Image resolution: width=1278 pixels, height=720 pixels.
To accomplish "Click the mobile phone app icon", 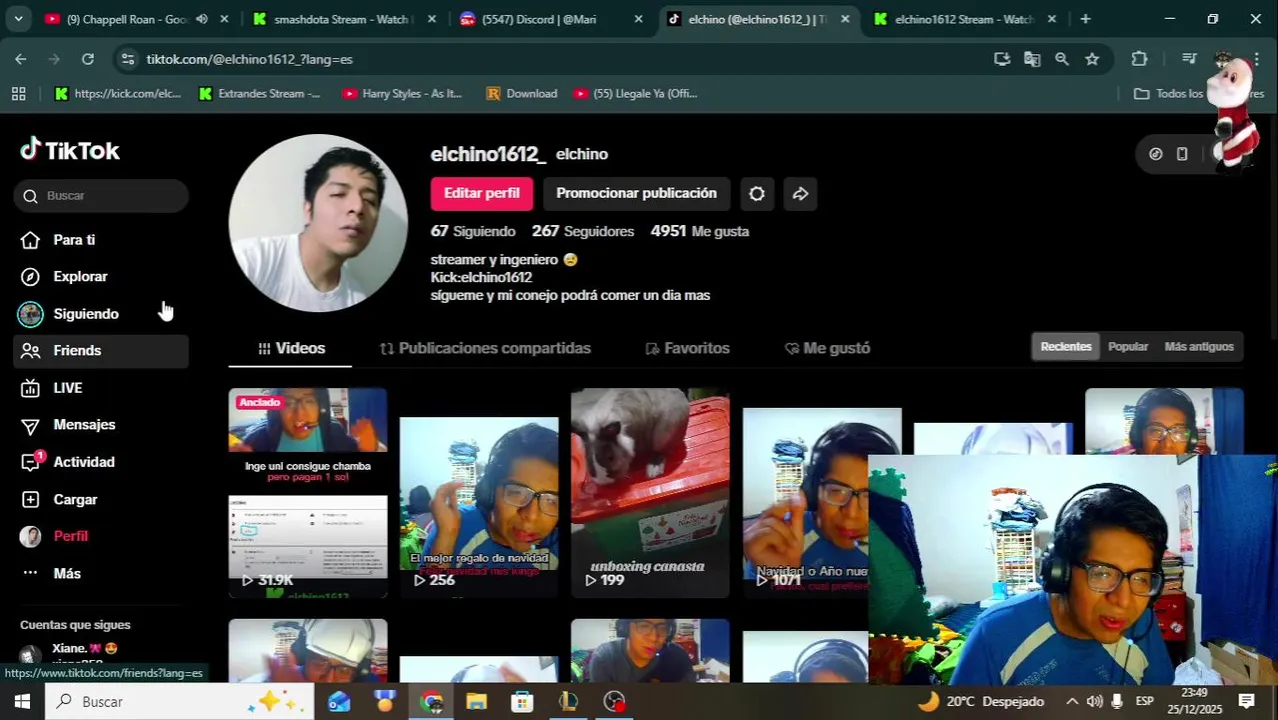I will 1182,154.
